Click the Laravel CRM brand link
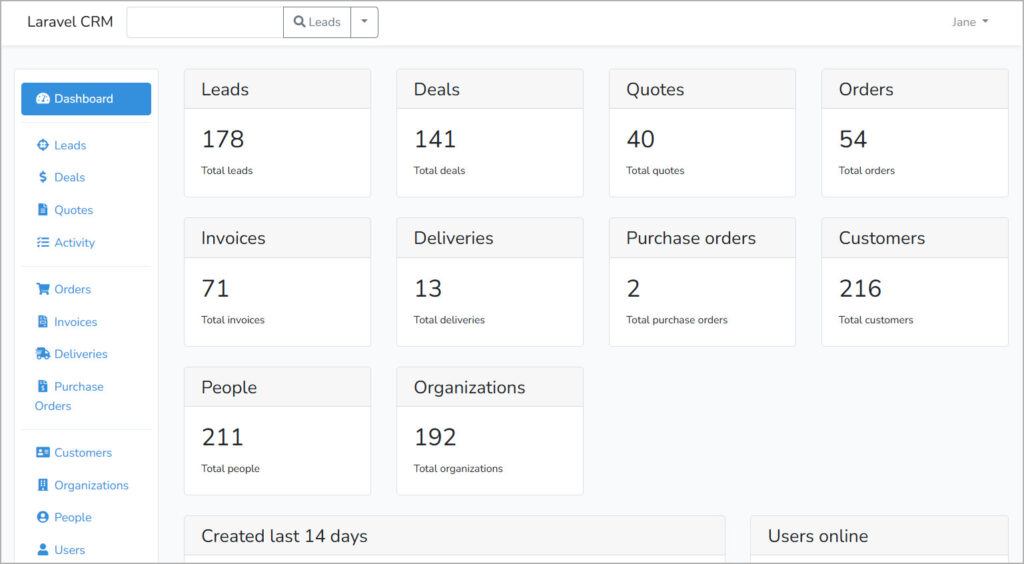 [x=70, y=22]
